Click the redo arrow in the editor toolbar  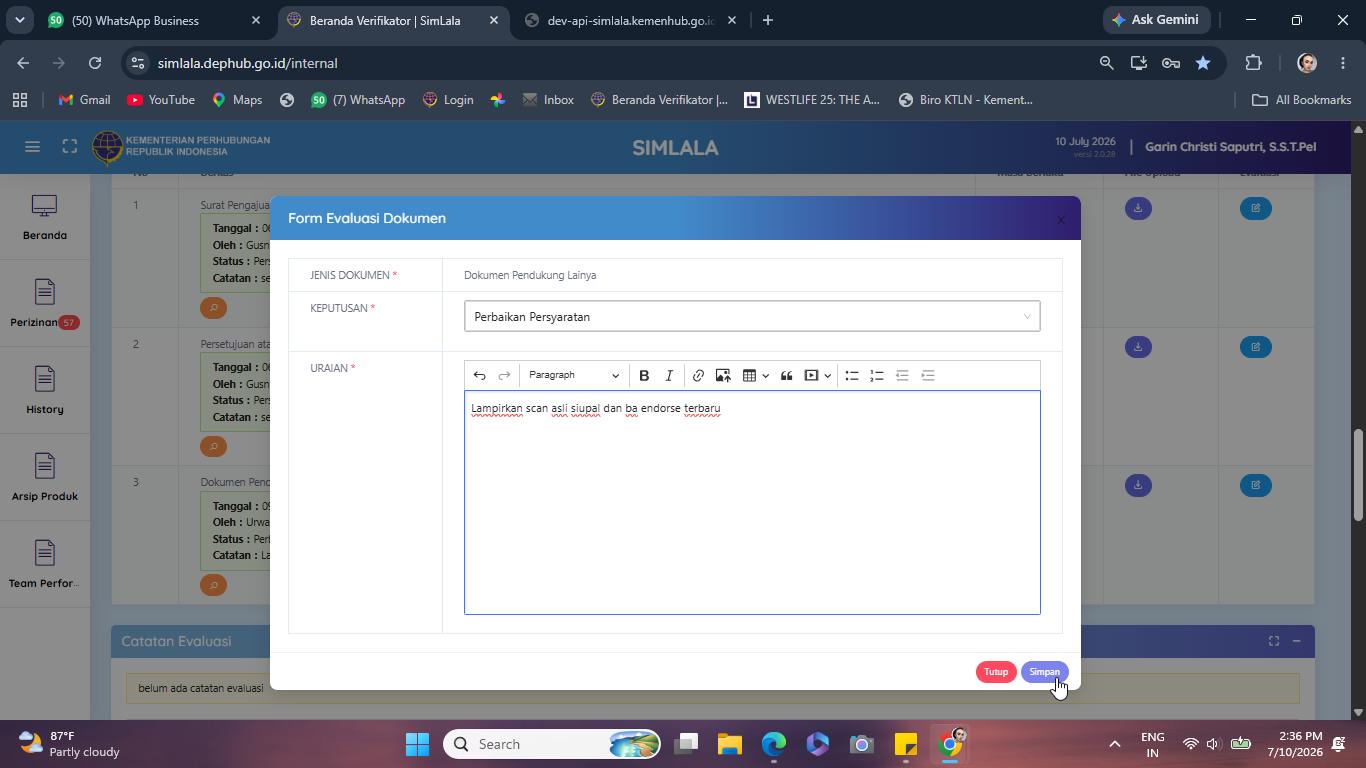pos(504,376)
